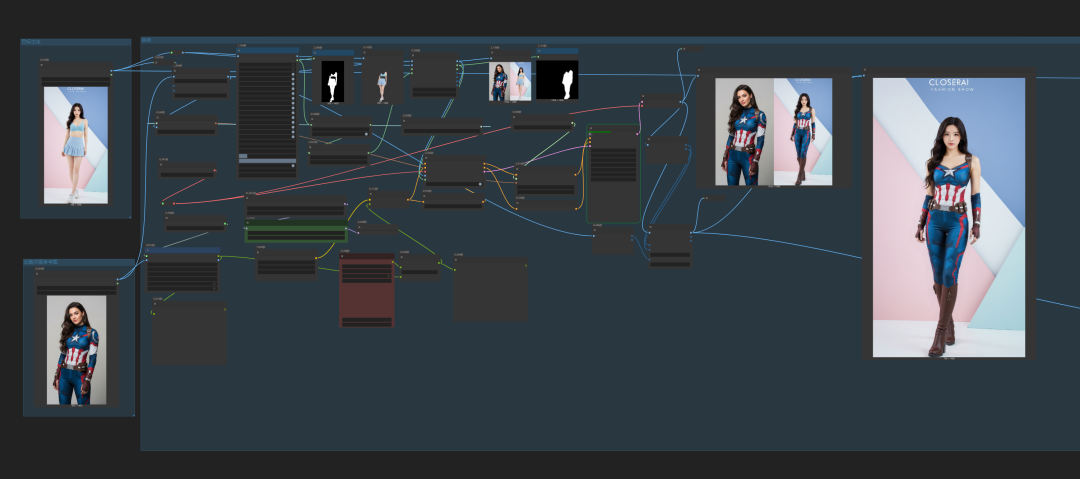Toggle the bottom circle switch in the tall widget node
This screenshot has width=1080, height=479.
coord(293,165)
